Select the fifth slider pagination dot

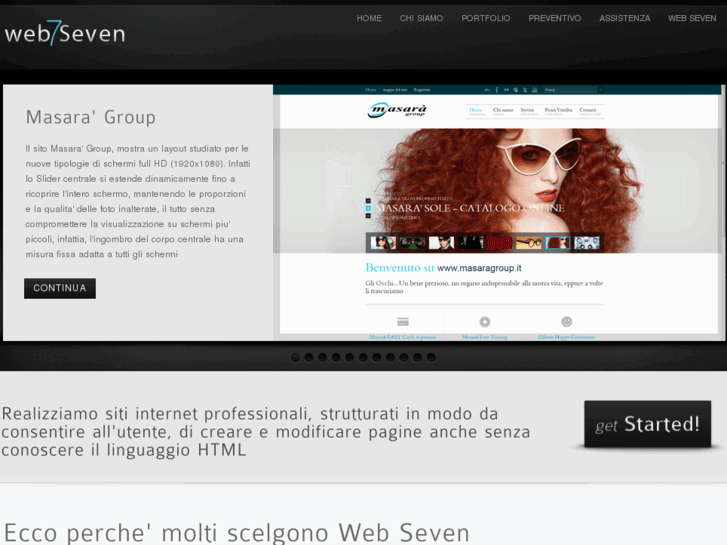350,357
